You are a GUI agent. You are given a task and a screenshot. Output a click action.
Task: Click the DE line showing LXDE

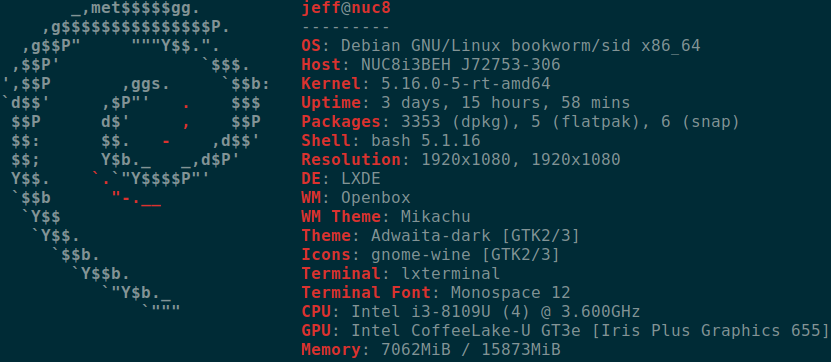click(x=341, y=179)
